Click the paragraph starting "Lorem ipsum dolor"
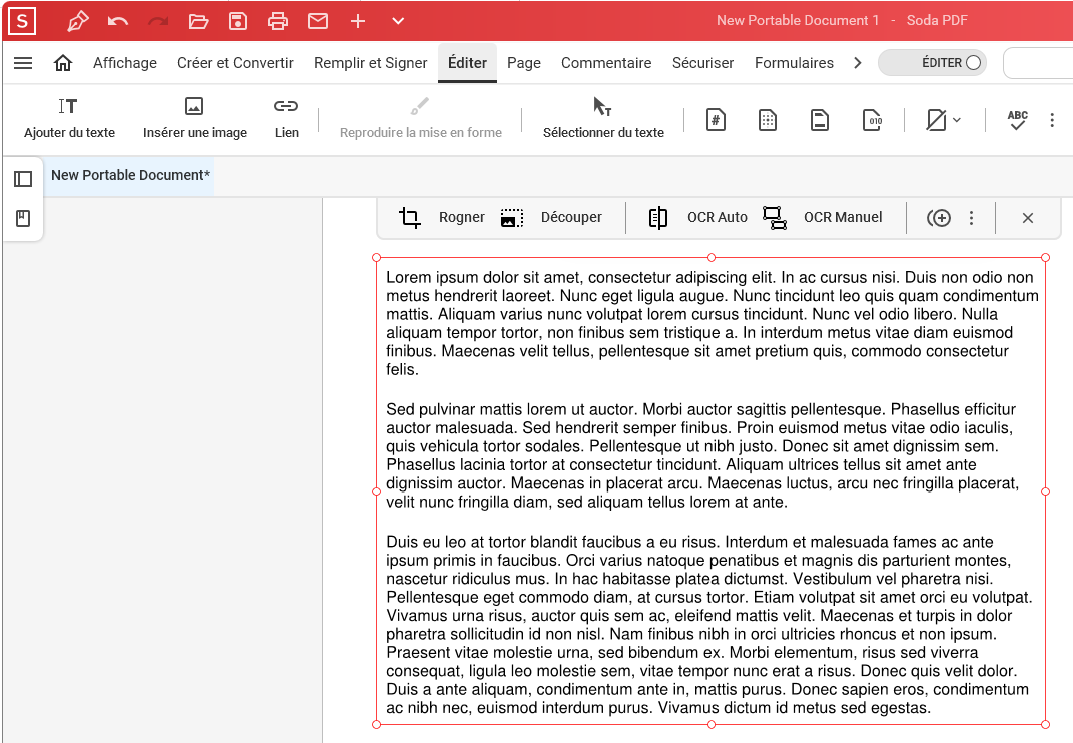This screenshot has width=1073, height=743. click(712, 324)
